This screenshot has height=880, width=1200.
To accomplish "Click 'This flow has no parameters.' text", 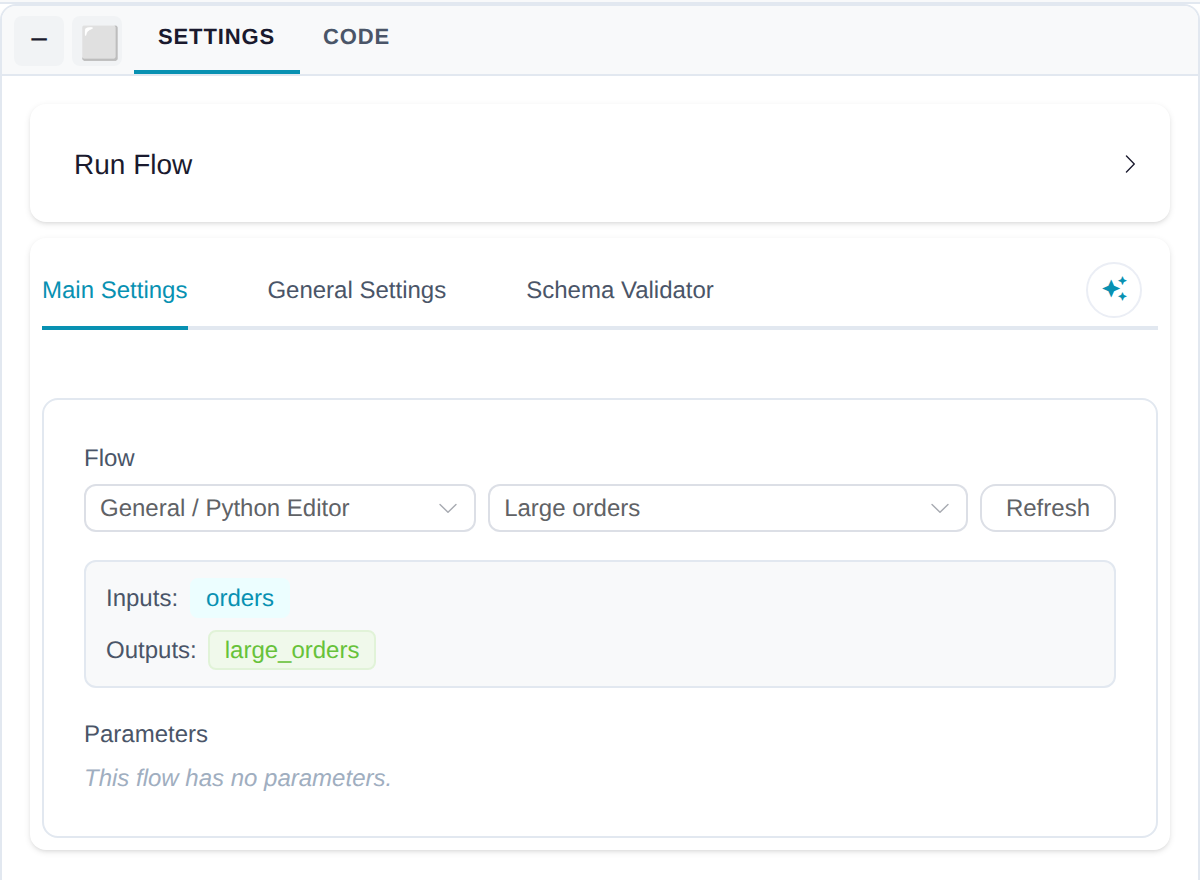I will [x=238, y=778].
